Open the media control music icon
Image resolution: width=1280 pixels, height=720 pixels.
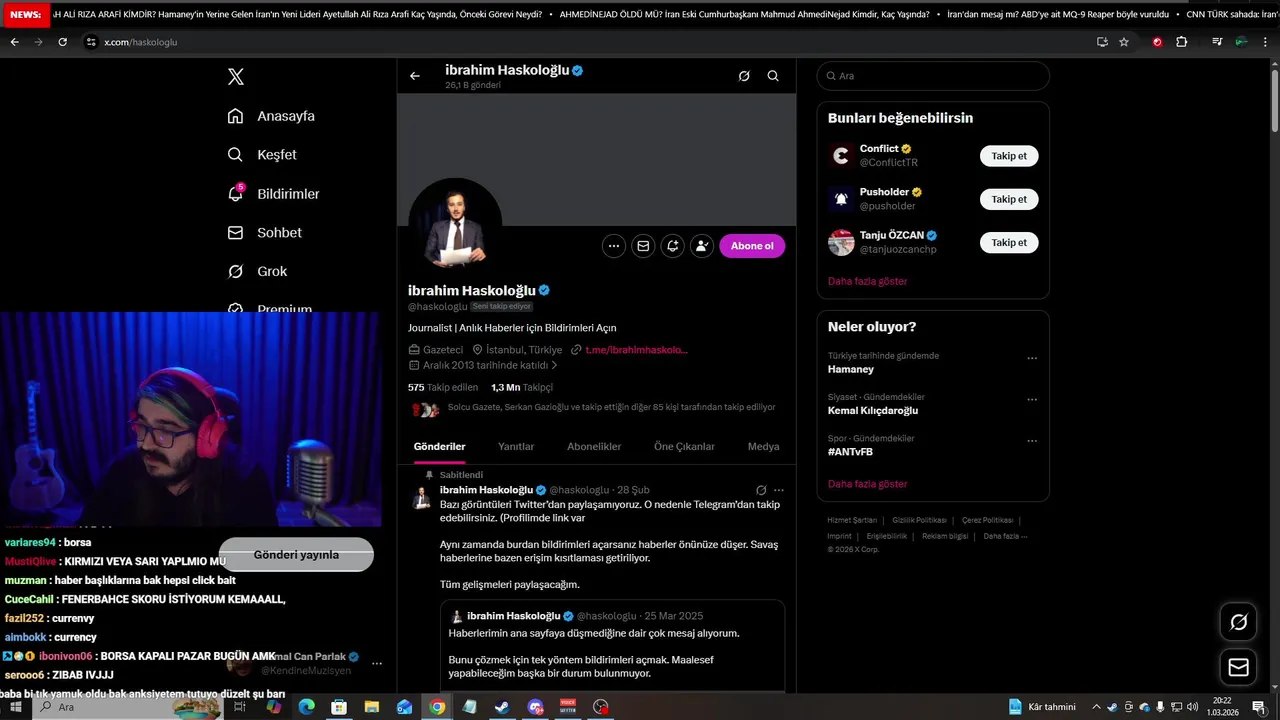1217,42
